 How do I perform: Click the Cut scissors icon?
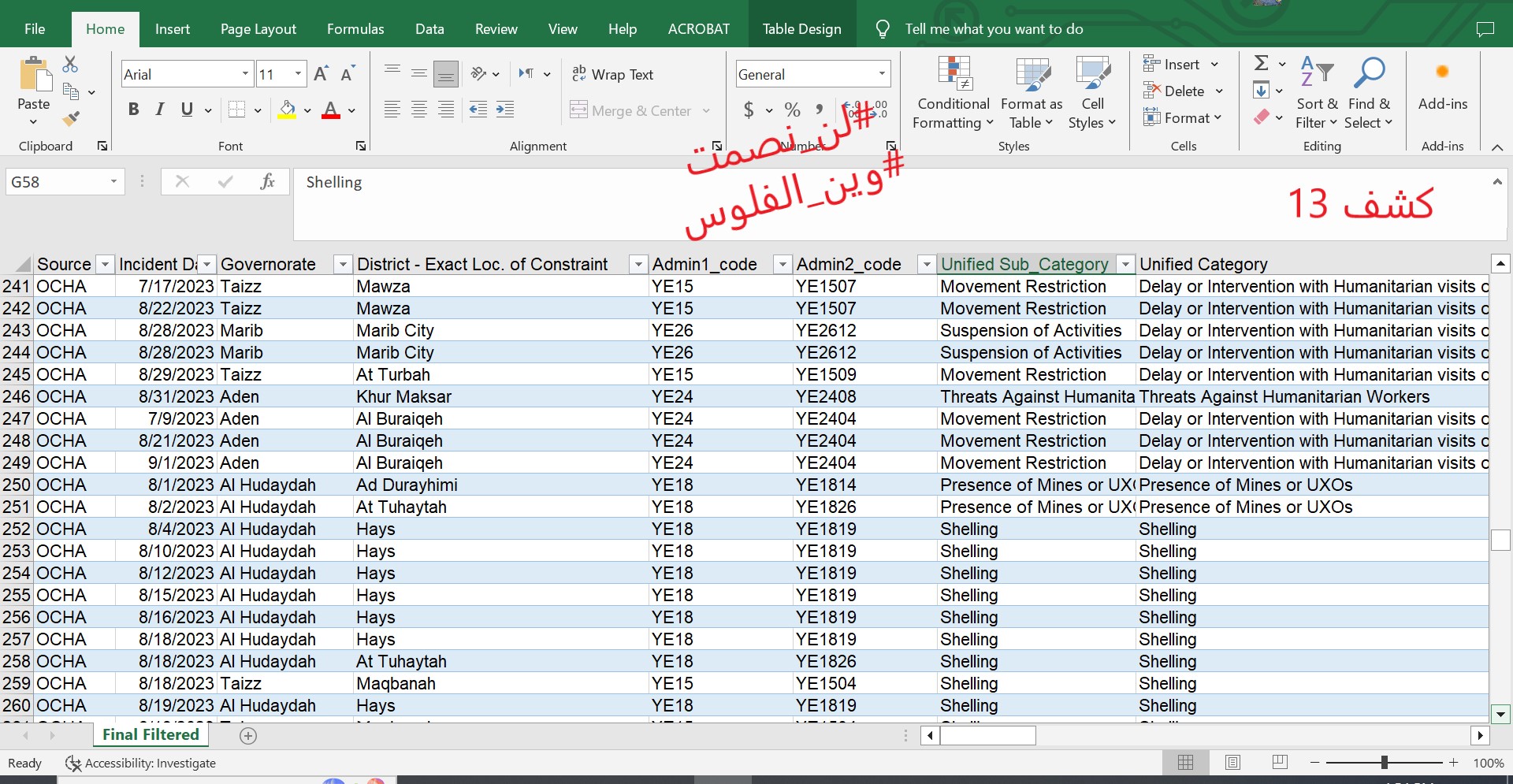71,65
